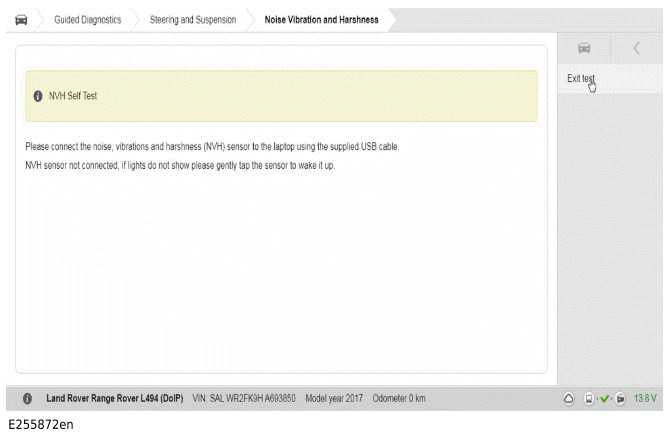Click the 13.8 V battery voltage reading
This screenshot has width=672, height=442.
coord(645,398)
